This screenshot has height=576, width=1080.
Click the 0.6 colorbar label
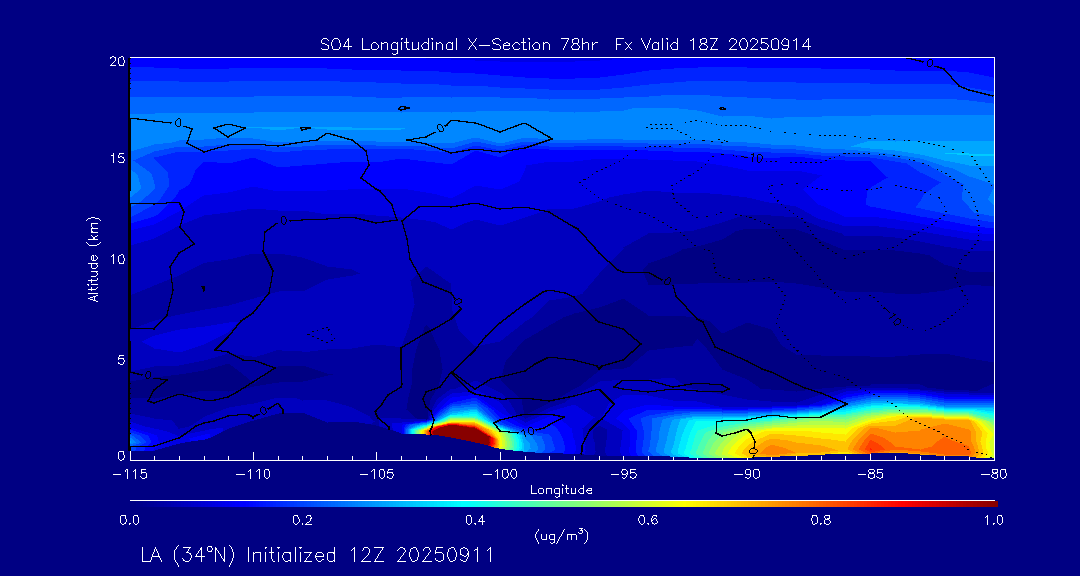coord(649,520)
